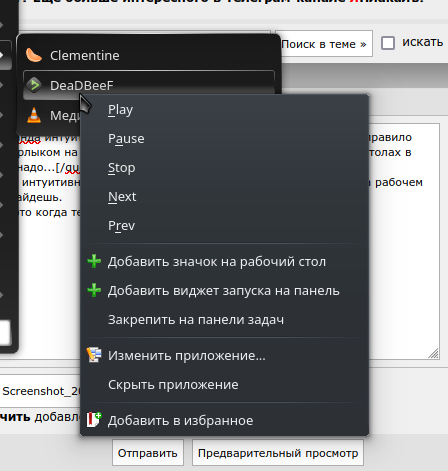This screenshot has height=471, width=448.
Task: Click the edit application icon
Action: pyautogui.click(x=94, y=355)
